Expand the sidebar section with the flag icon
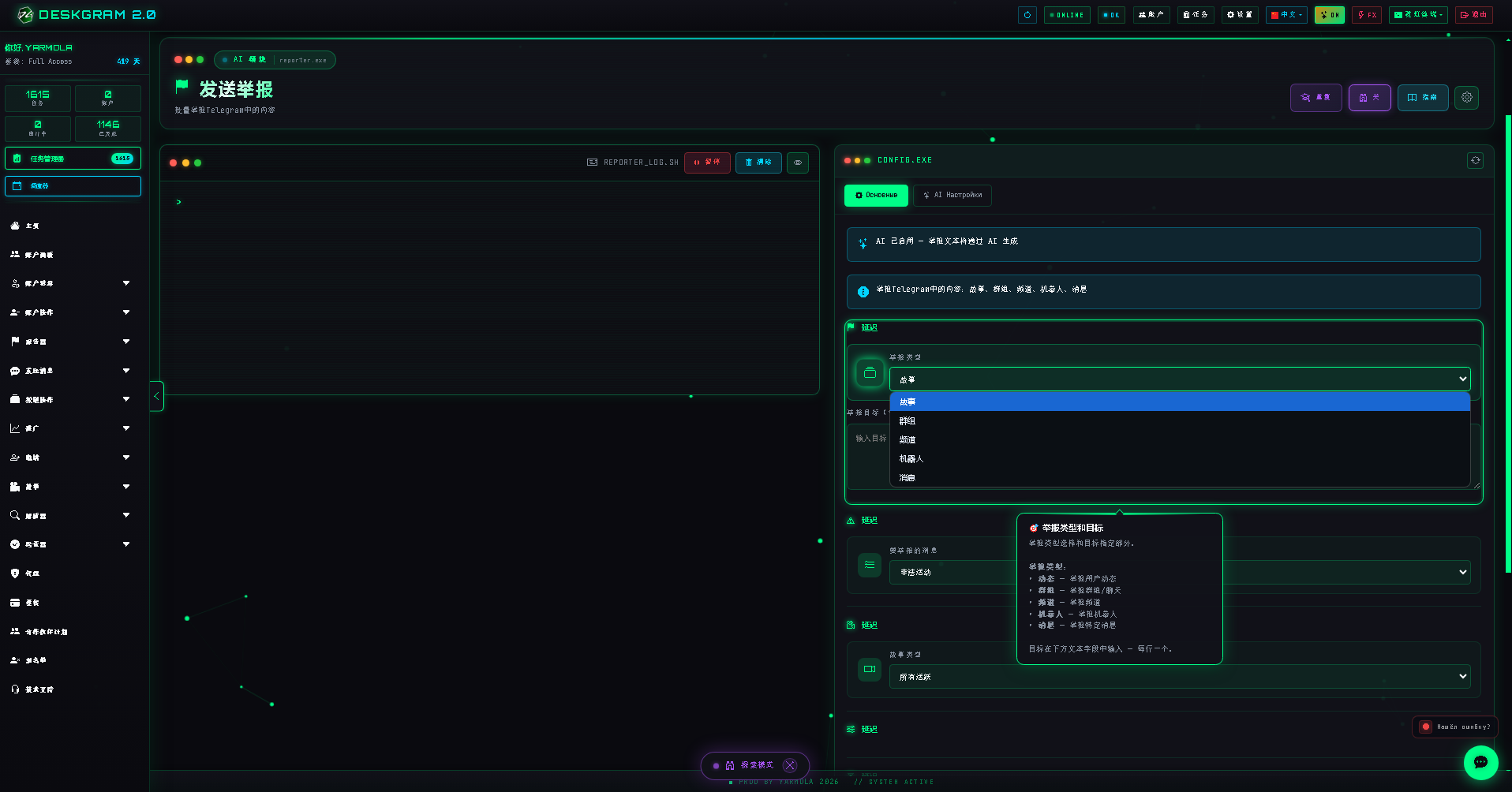The height and width of the screenshot is (792, 1512). [71, 342]
